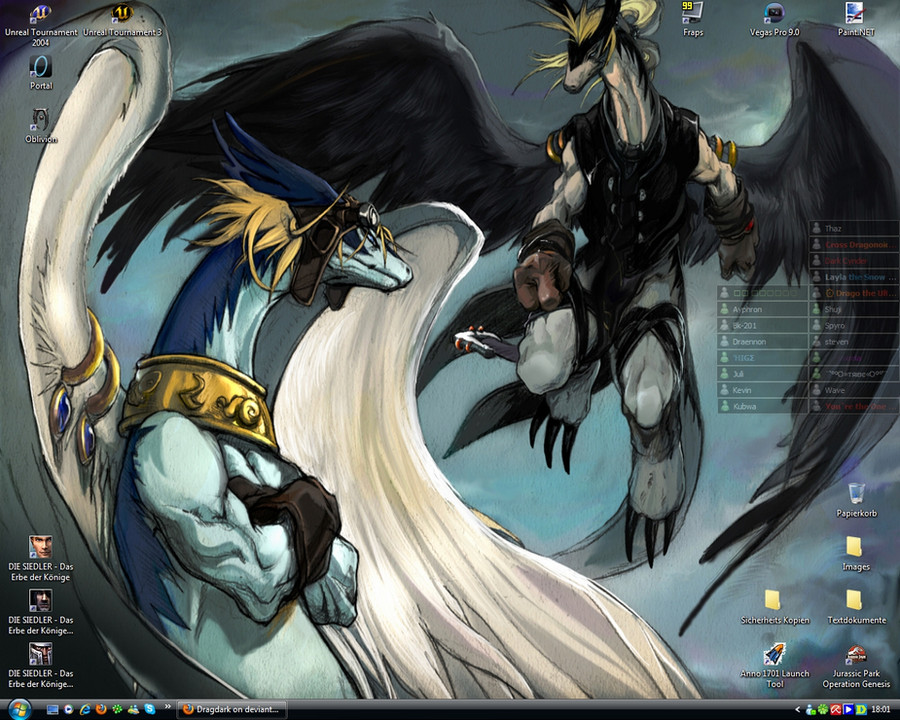Select the Textdokumente folder
The image size is (900, 720).
(856, 607)
